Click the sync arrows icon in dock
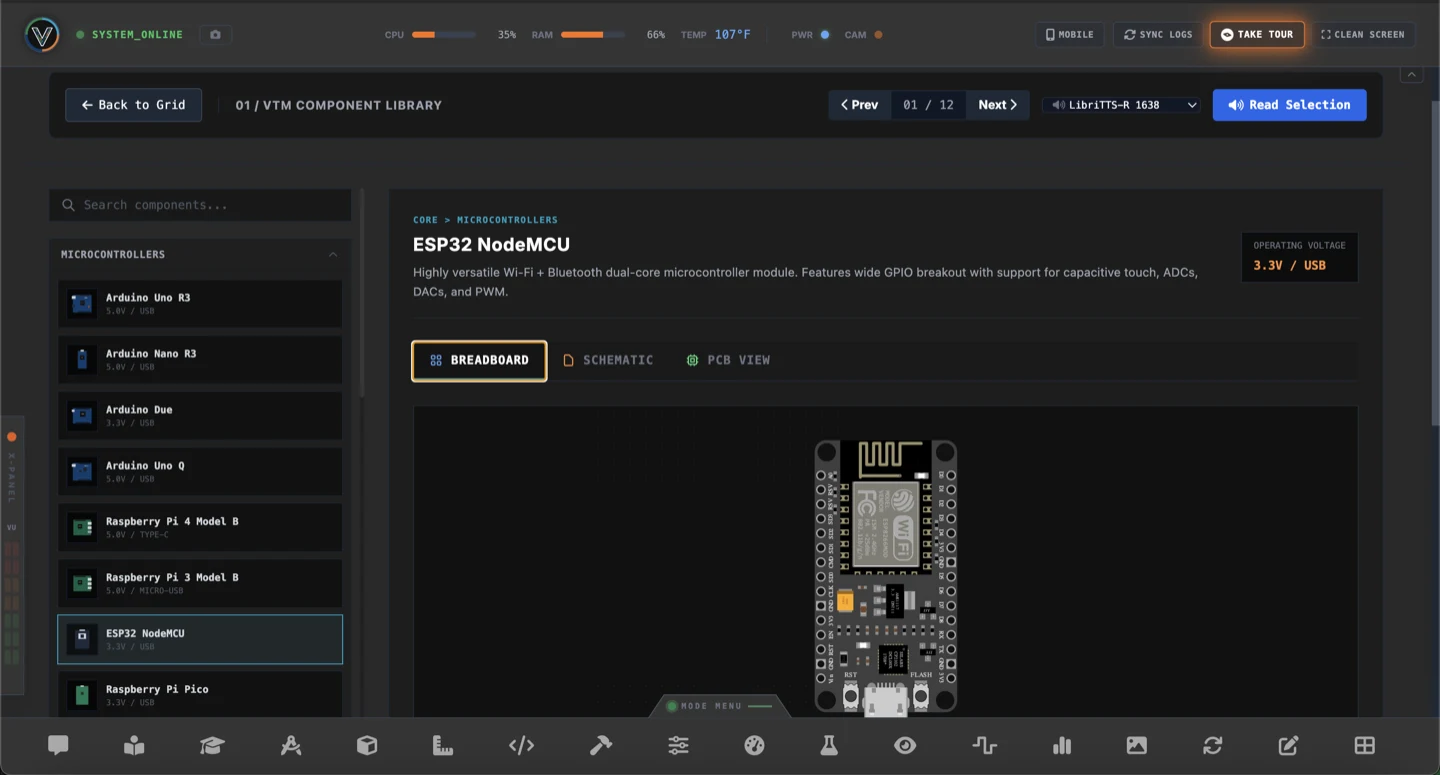This screenshot has height=775, width=1440. pyautogui.click(x=1213, y=745)
